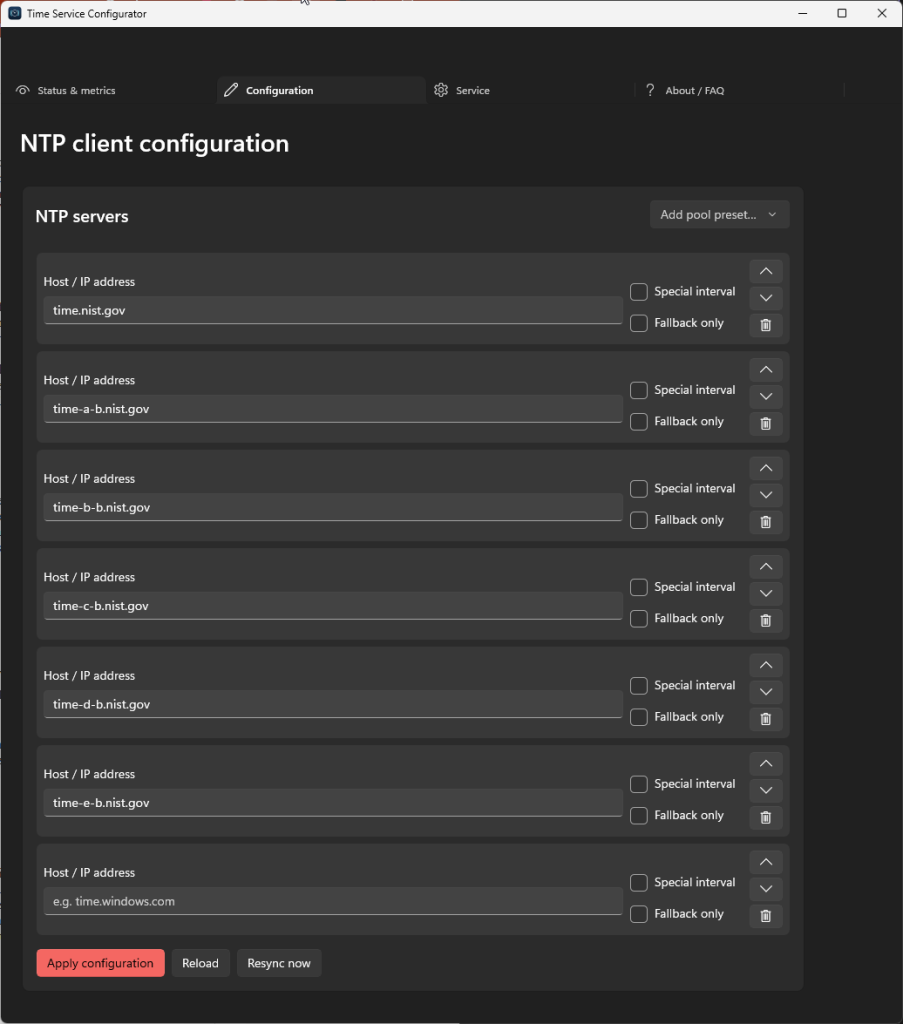The image size is (903, 1024).
Task: Move time-b-b.nist.gov server down
Action: pos(766,495)
